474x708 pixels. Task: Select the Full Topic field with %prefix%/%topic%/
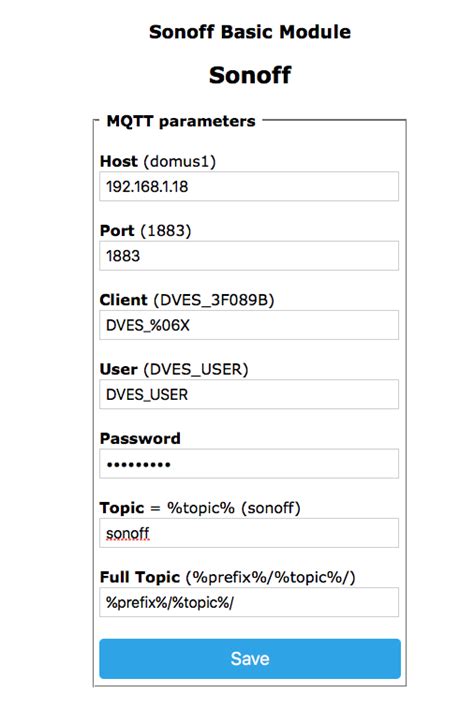249,602
